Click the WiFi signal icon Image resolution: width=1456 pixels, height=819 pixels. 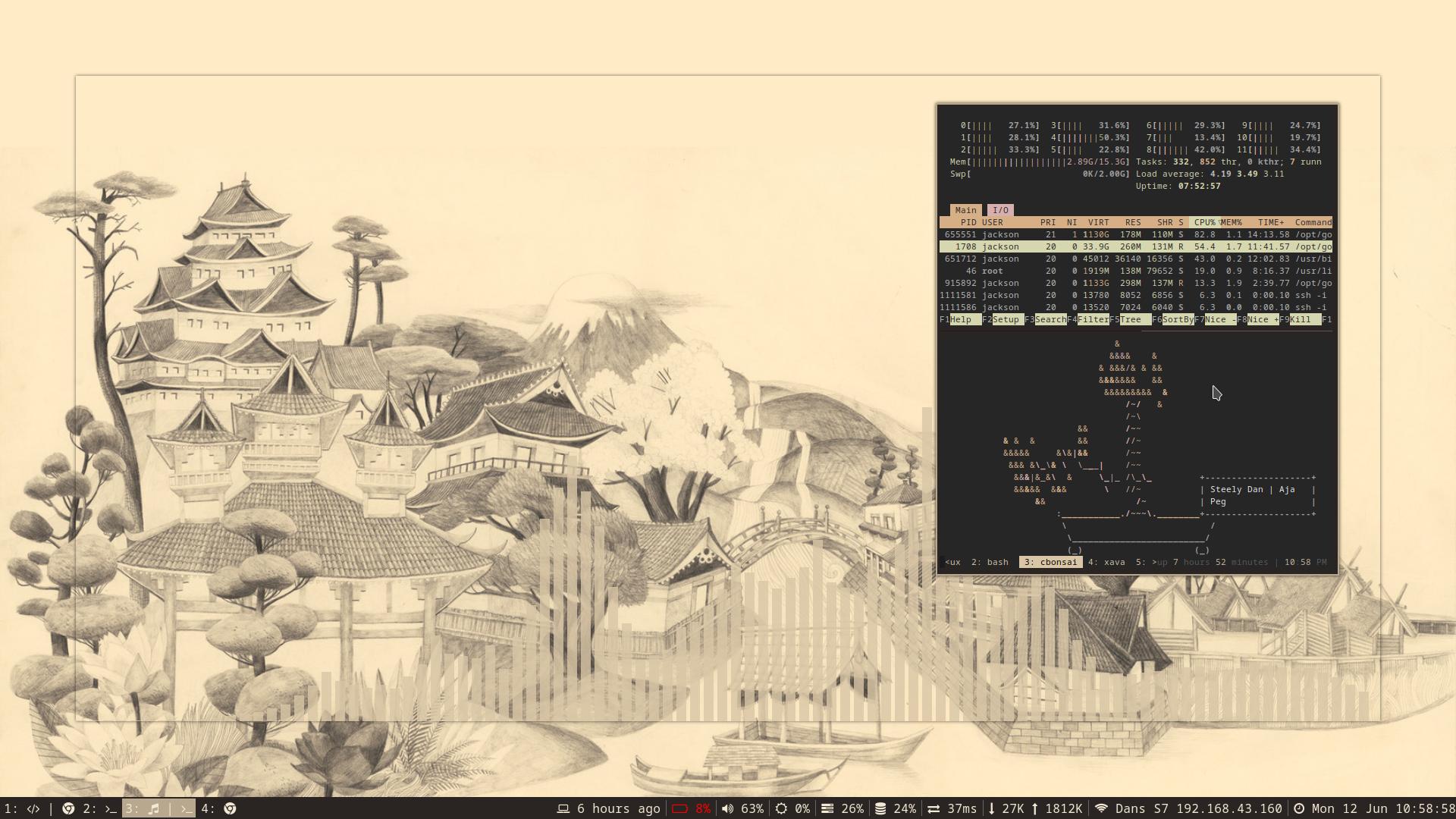tap(1101, 808)
